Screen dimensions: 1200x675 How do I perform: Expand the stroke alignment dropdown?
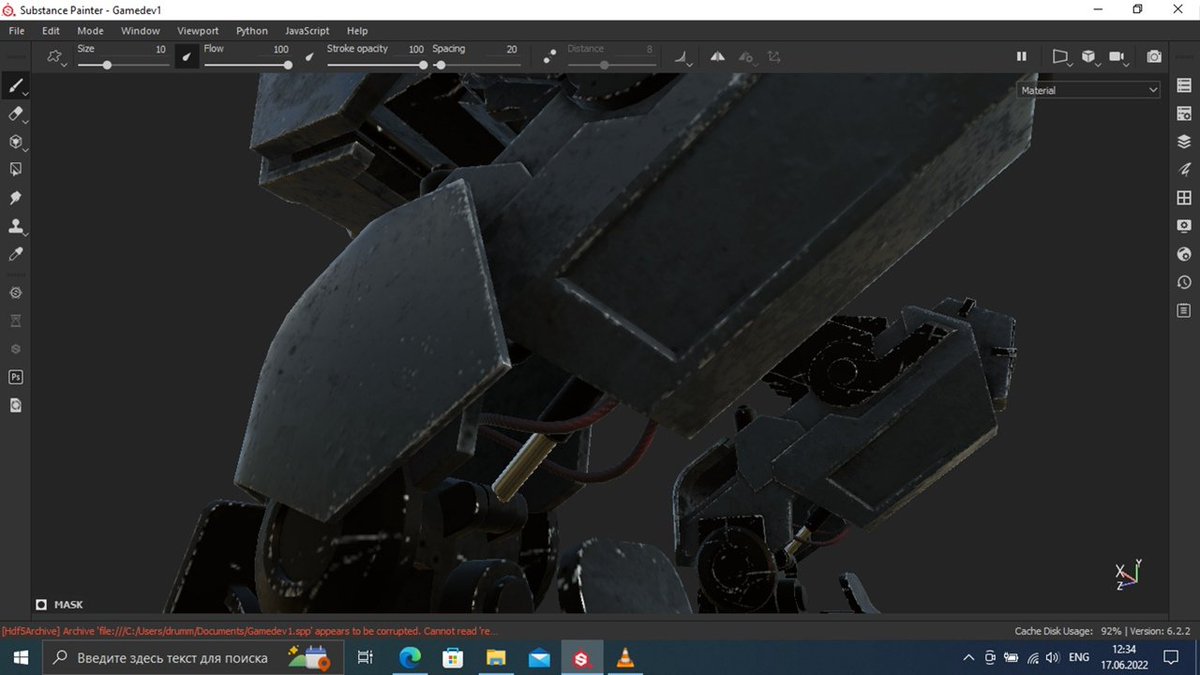pos(684,57)
